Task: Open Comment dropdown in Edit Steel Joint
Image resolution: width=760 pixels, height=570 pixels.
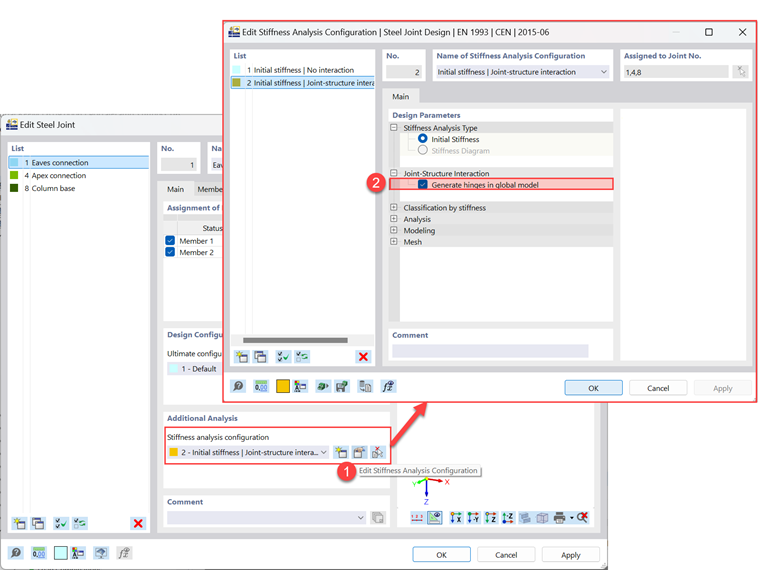Action: (x=361, y=518)
